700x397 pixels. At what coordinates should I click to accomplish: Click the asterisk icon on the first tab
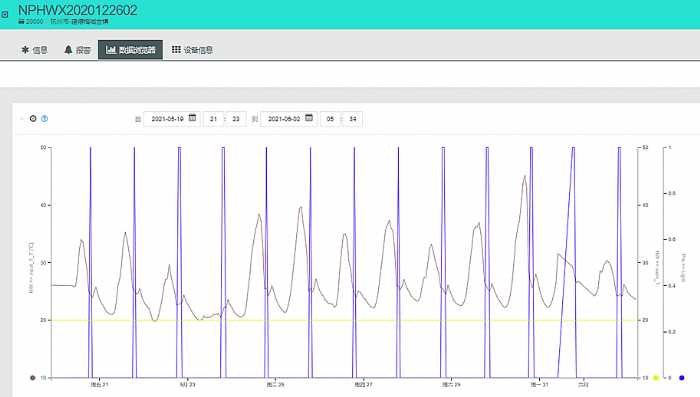(x=25, y=50)
